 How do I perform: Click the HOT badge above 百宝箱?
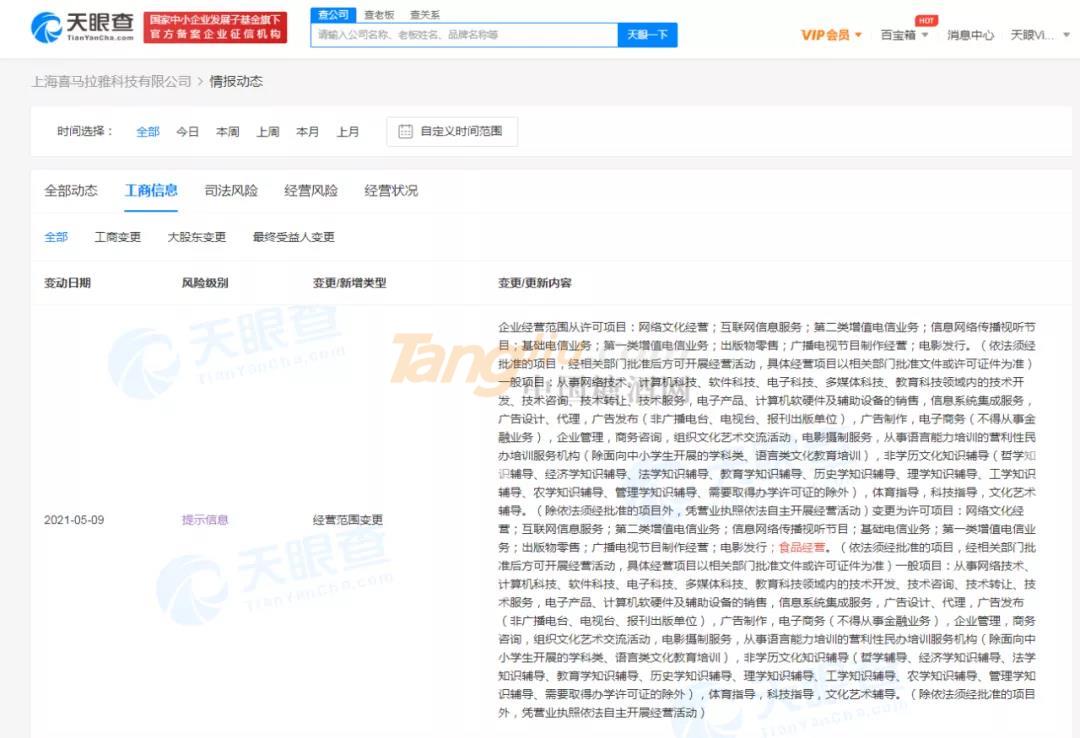pos(926,20)
